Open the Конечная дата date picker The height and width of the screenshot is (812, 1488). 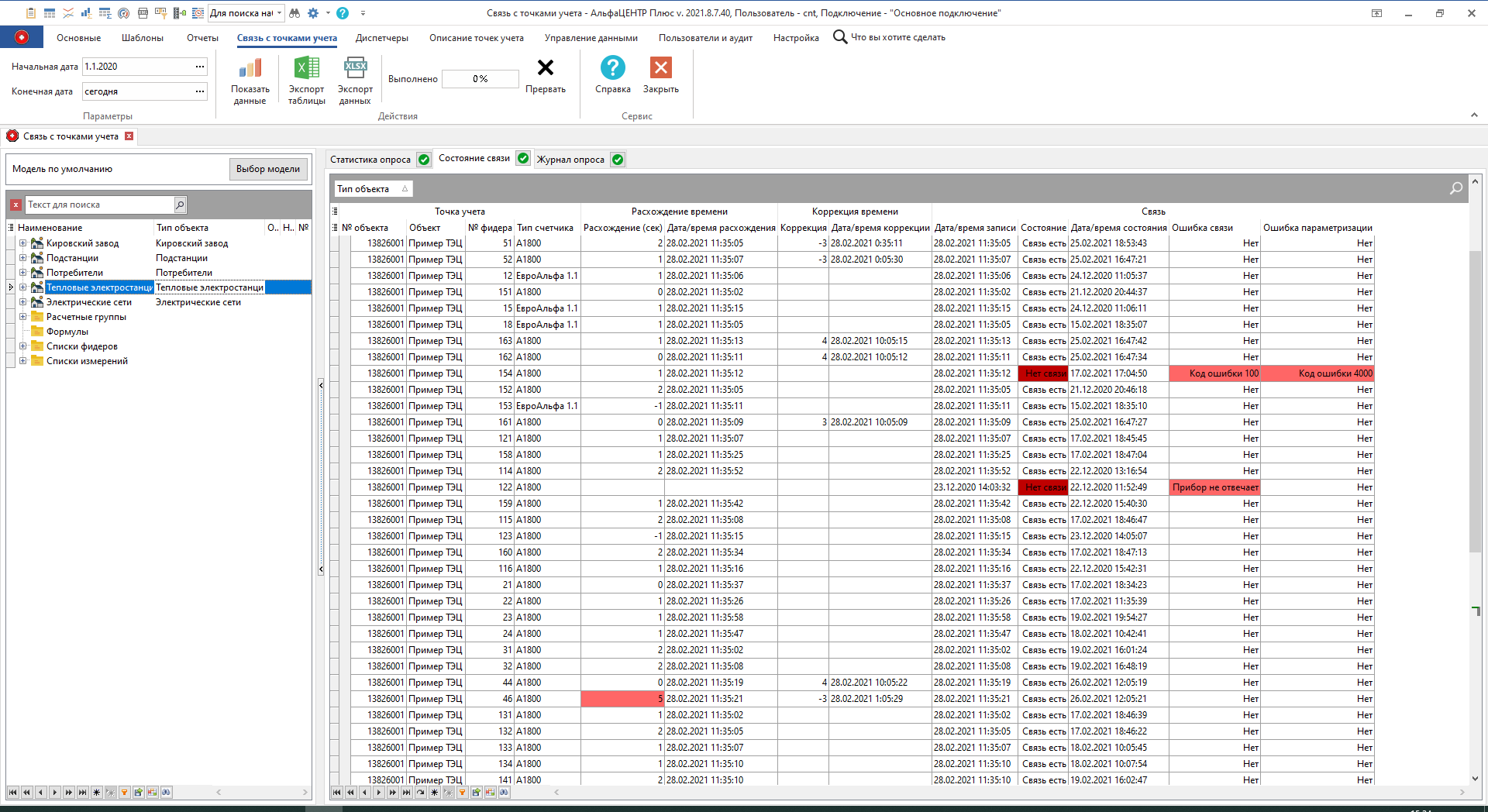(x=200, y=91)
